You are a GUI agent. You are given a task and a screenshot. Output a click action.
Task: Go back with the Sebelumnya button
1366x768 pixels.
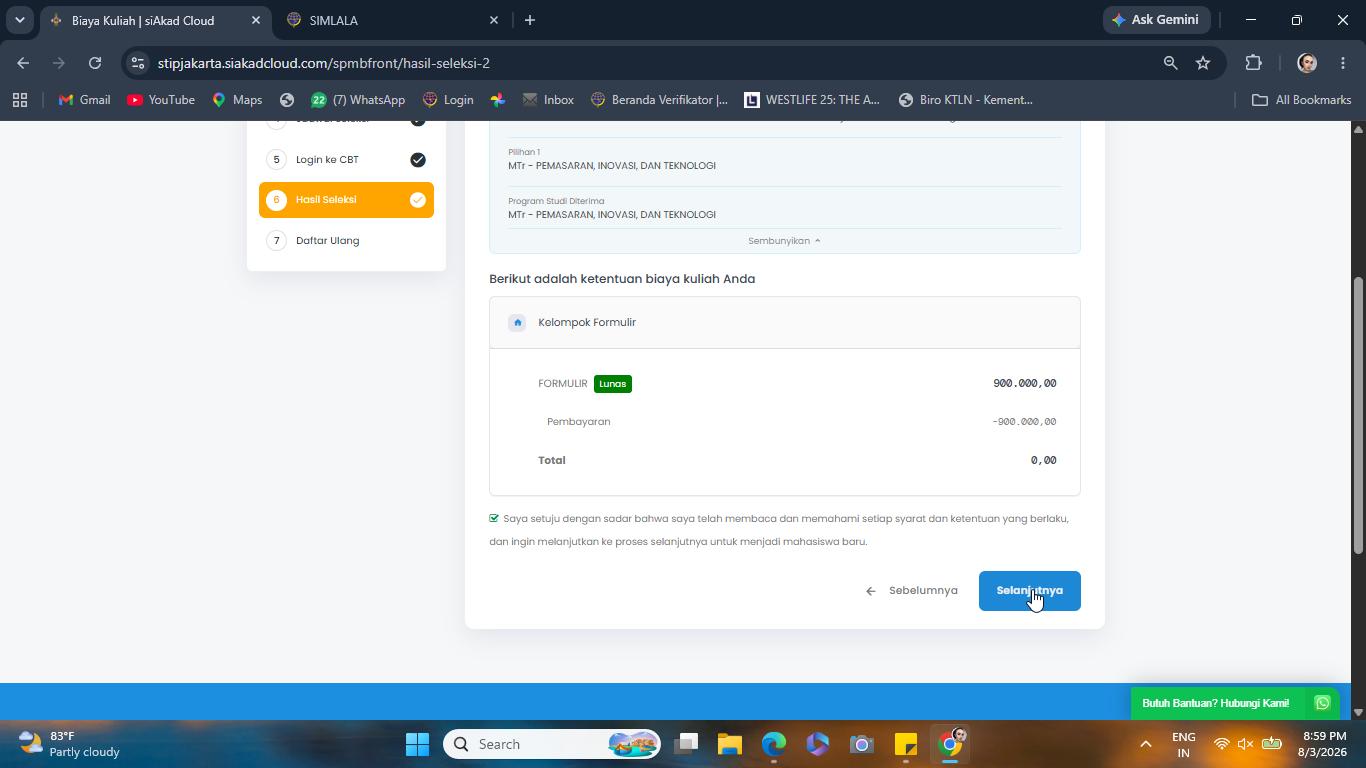click(912, 591)
